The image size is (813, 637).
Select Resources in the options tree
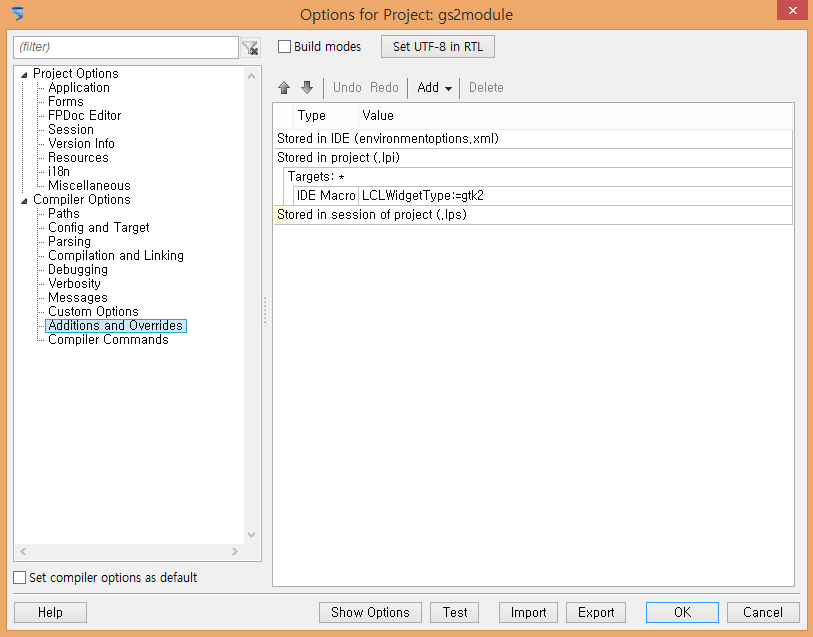(x=78, y=158)
